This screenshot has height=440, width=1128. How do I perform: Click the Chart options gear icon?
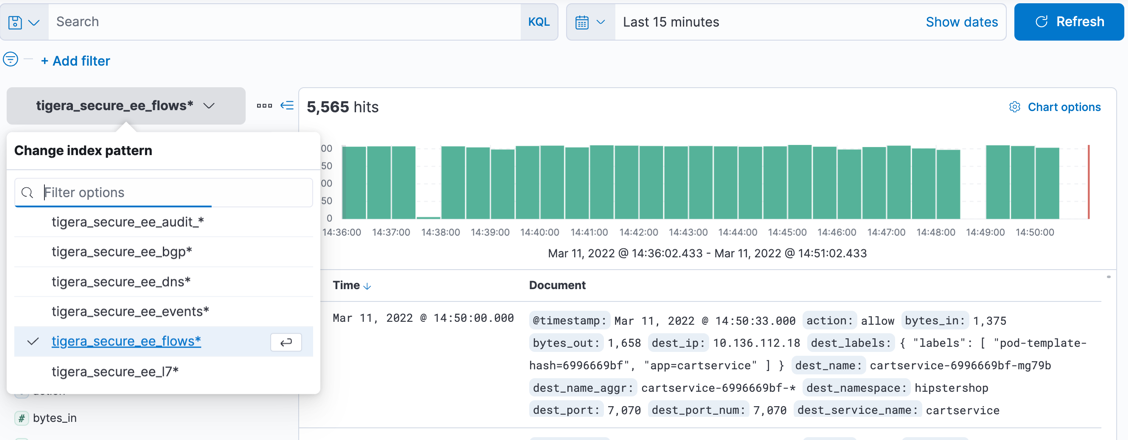[1014, 107]
